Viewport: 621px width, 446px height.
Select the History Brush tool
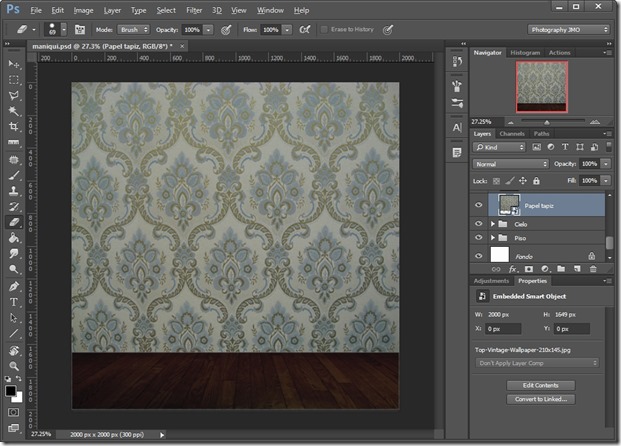(14, 206)
